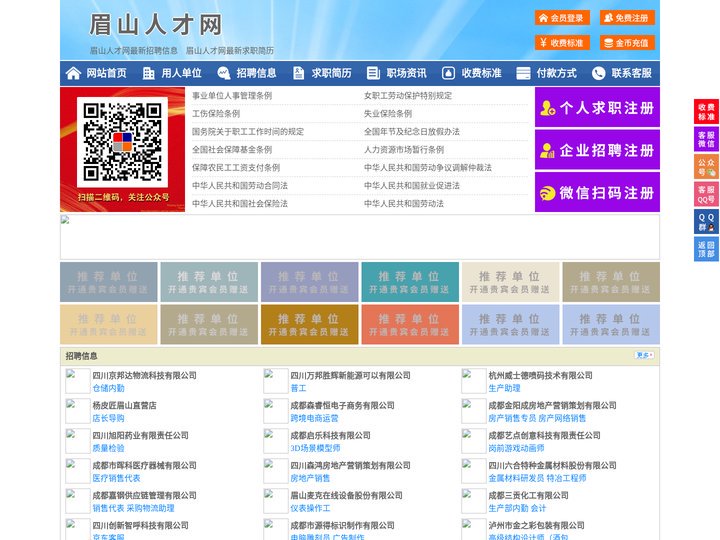Screen dimensions: 720x540
Task: Open 生产助理 job link
Action: (504, 388)
